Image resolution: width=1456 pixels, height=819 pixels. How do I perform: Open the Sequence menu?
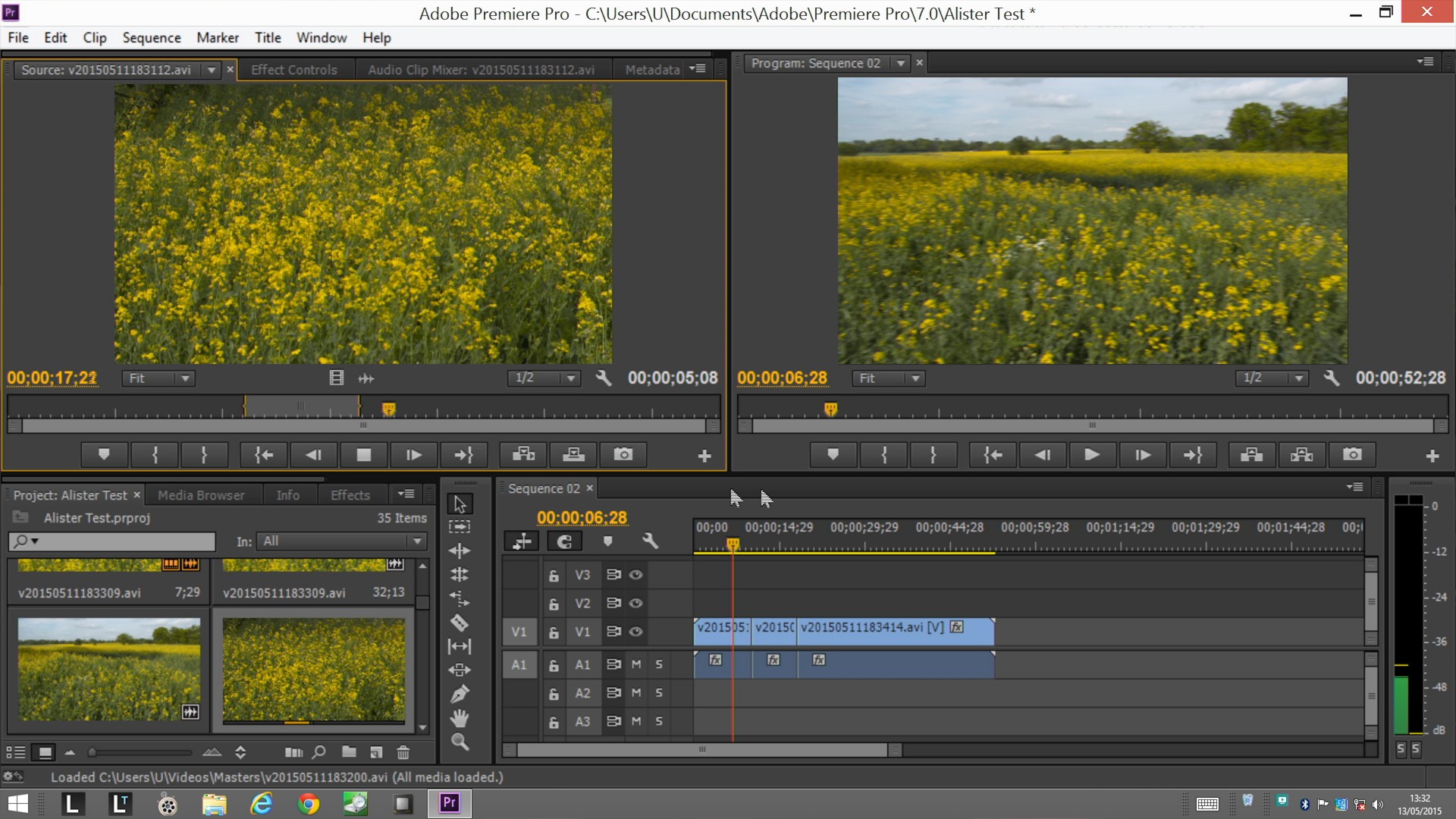coord(152,38)
